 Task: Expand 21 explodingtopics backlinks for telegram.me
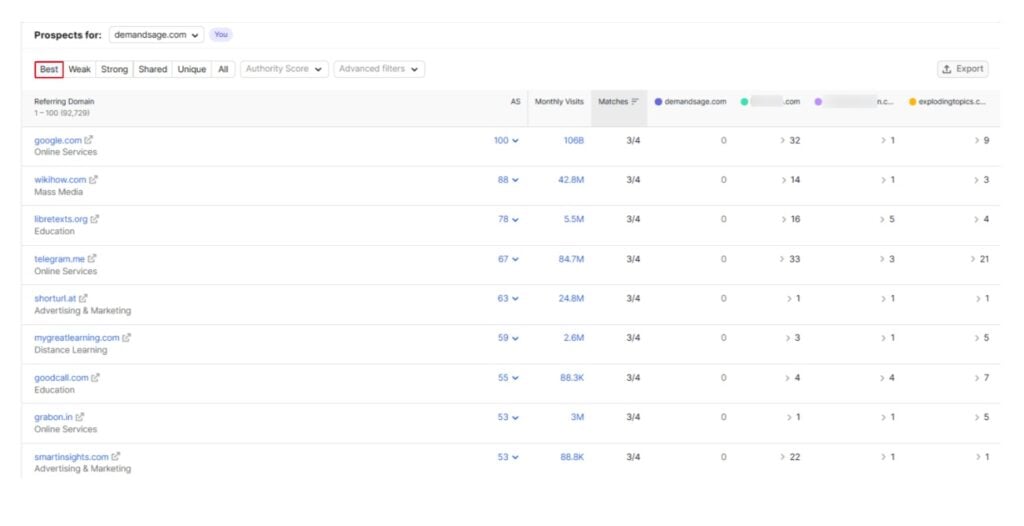coord(980,259)
